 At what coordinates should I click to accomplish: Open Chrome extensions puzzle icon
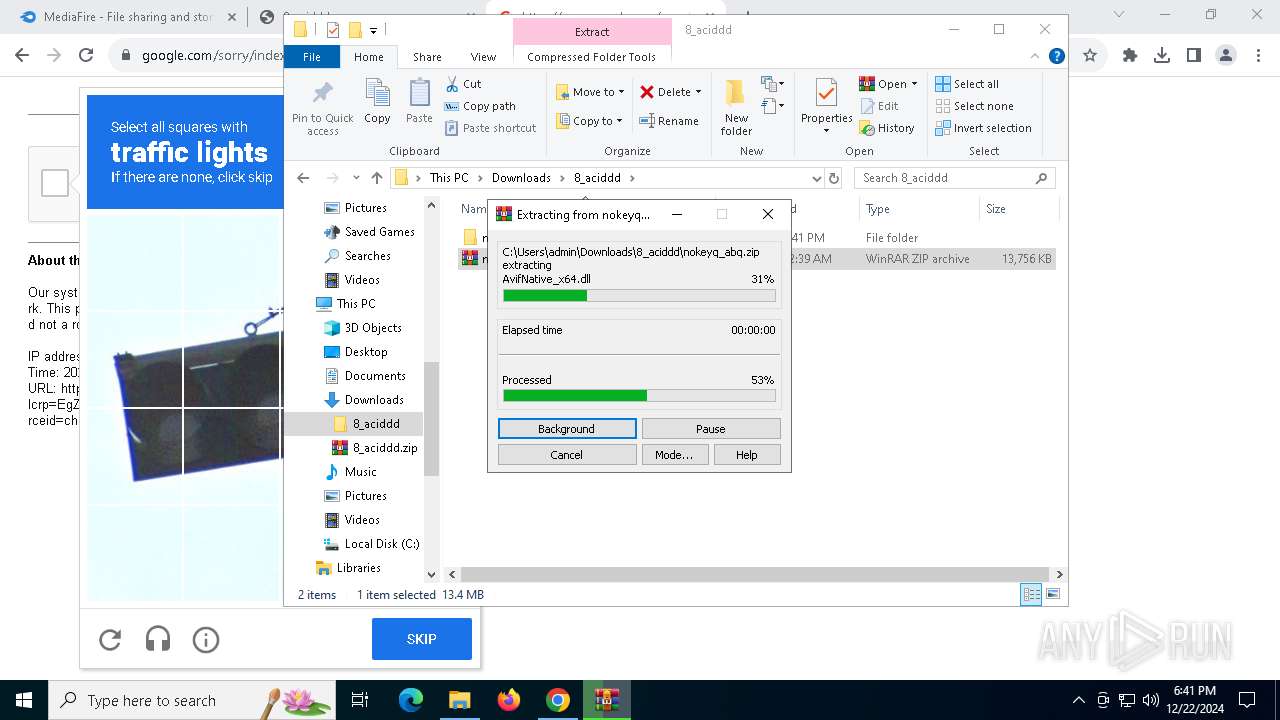(1130, 56)
